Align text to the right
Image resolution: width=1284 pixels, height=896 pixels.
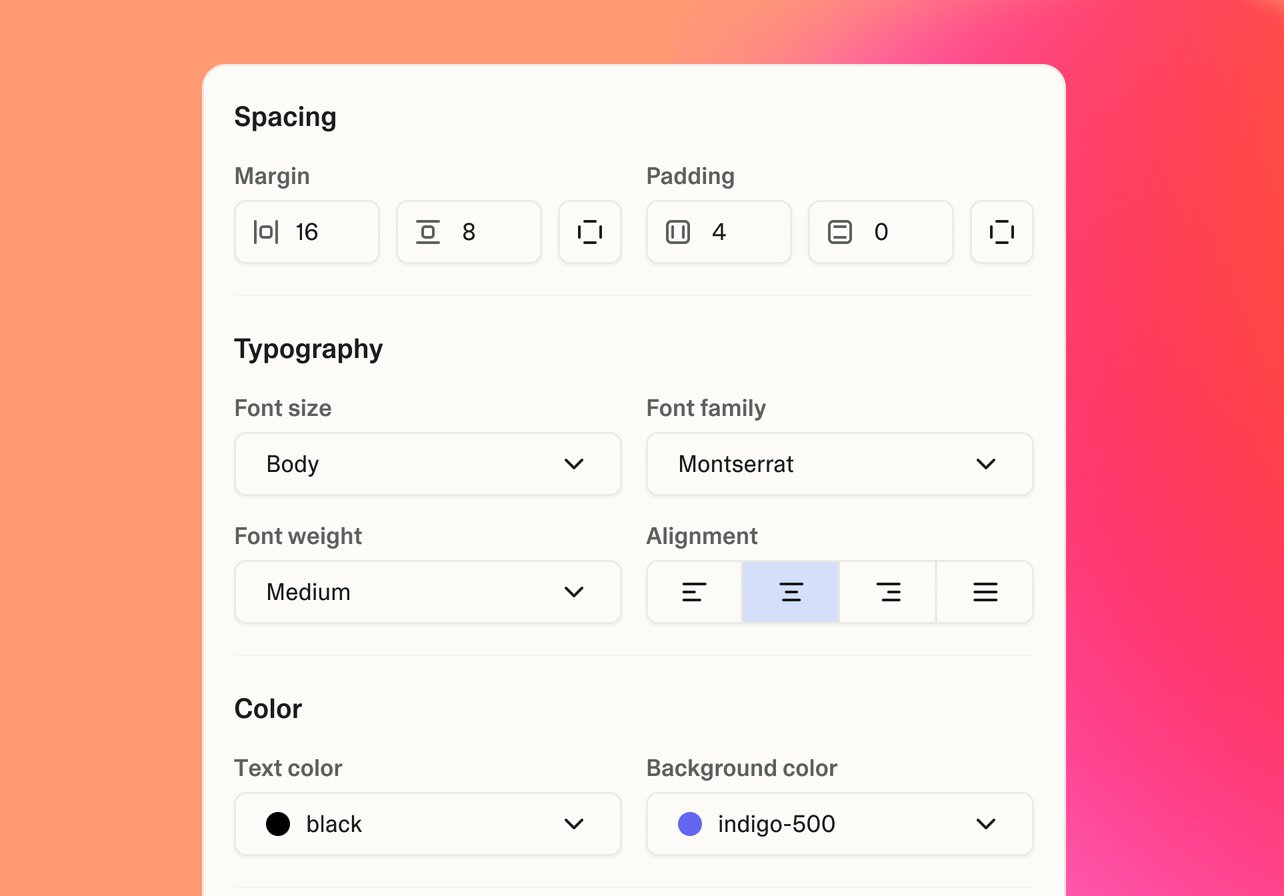tap(888, 592)
